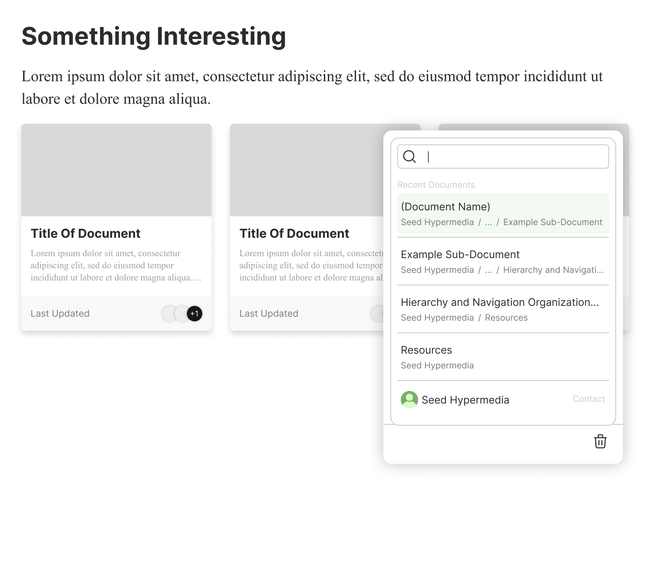Click the magnifier icon in the search box
The height and width of the screenshot is (587, 650).
(409, 157)
